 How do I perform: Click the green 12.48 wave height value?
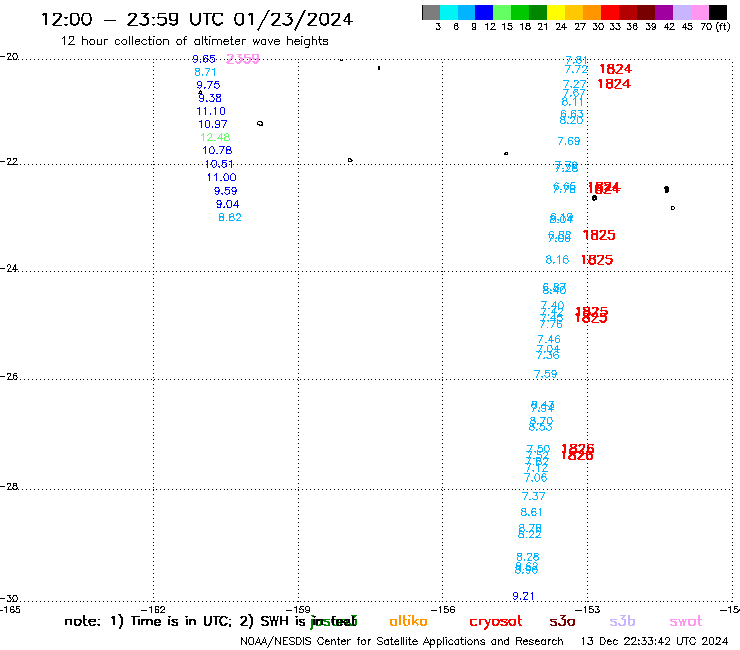(215, 137)
